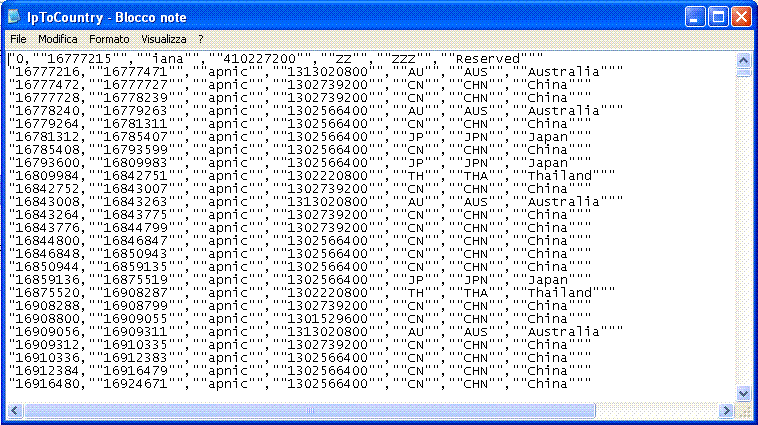
Task: Click the value 16924671 in last line
Action: (136, 384)
